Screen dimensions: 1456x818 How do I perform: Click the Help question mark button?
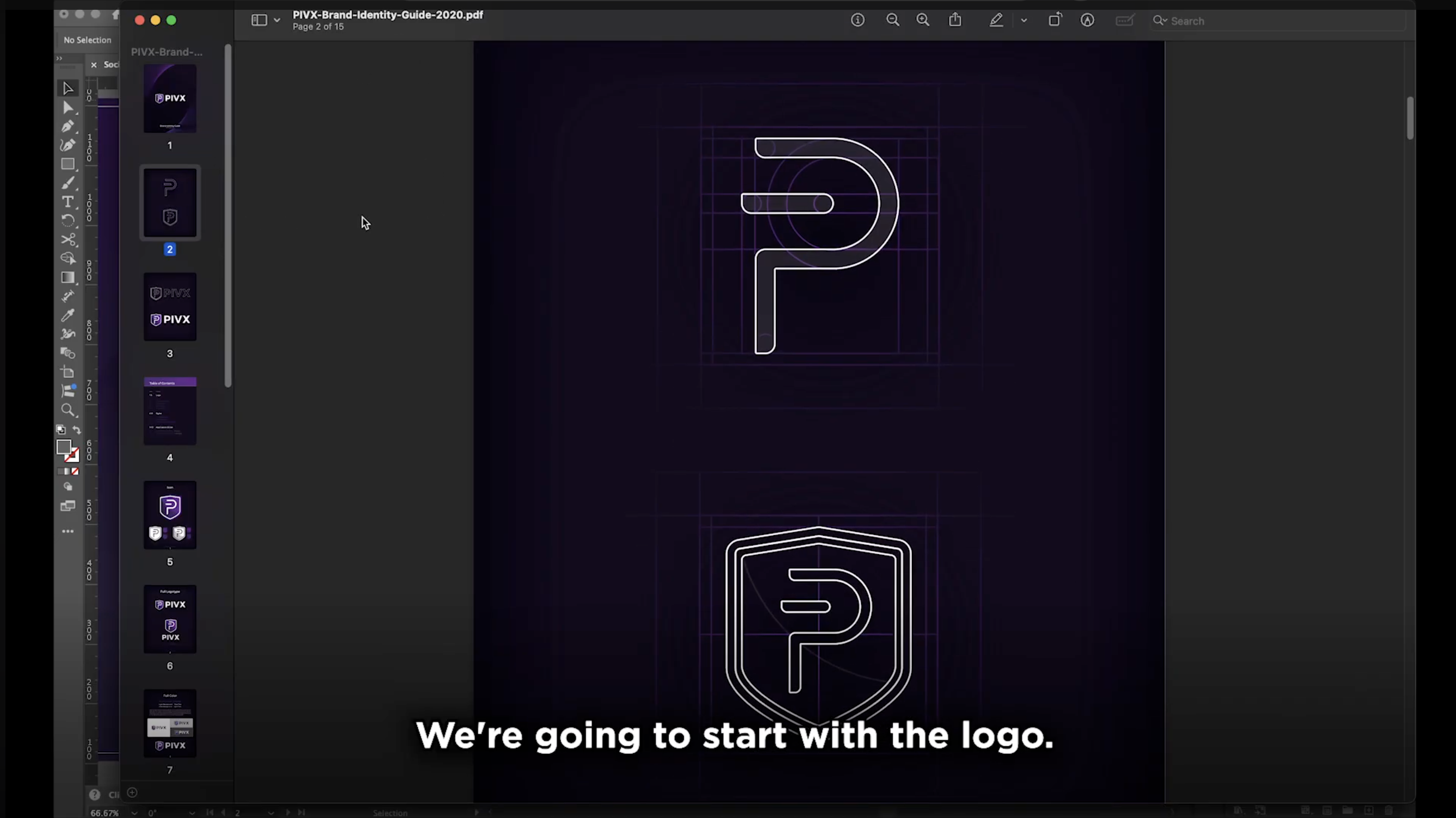coord(94,794)
